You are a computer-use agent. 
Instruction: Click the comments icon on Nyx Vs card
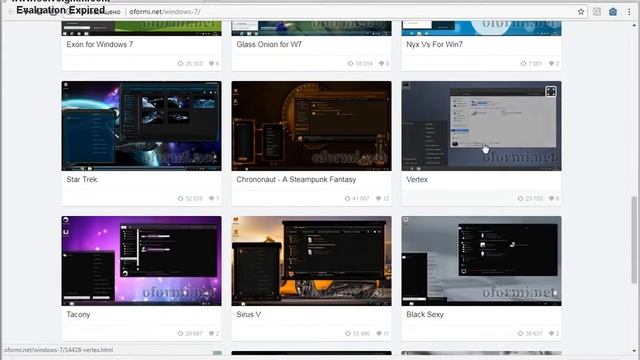coord(551,63)
